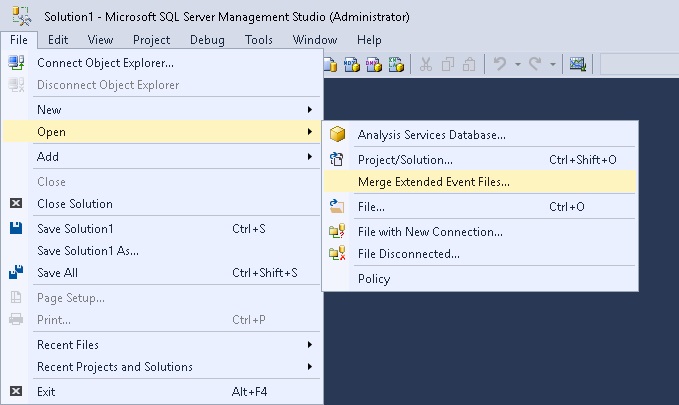The image size is (679, 405).
Task: Open Analysis Services Database from submenu
Action: tap(431, 134)
